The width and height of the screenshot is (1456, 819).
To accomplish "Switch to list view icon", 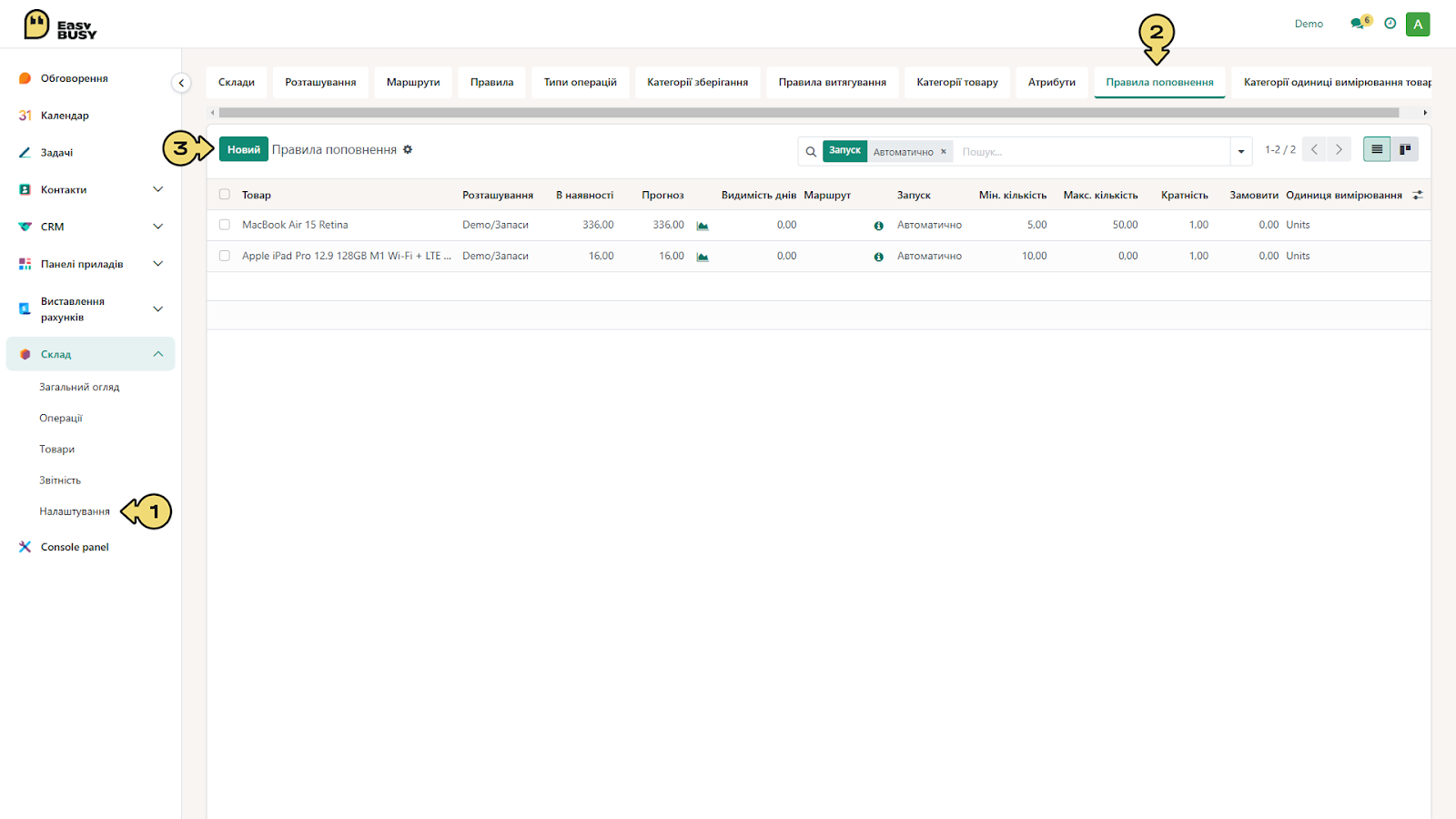I will click(1377, 149).
